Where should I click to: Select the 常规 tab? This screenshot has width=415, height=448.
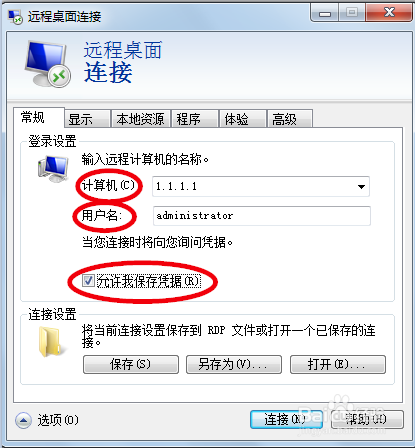click(x=39, y=117)
